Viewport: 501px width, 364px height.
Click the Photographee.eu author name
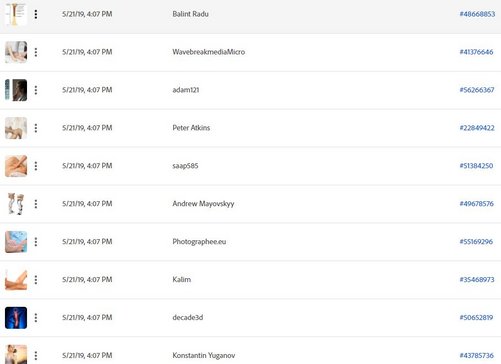pos(199,242)
